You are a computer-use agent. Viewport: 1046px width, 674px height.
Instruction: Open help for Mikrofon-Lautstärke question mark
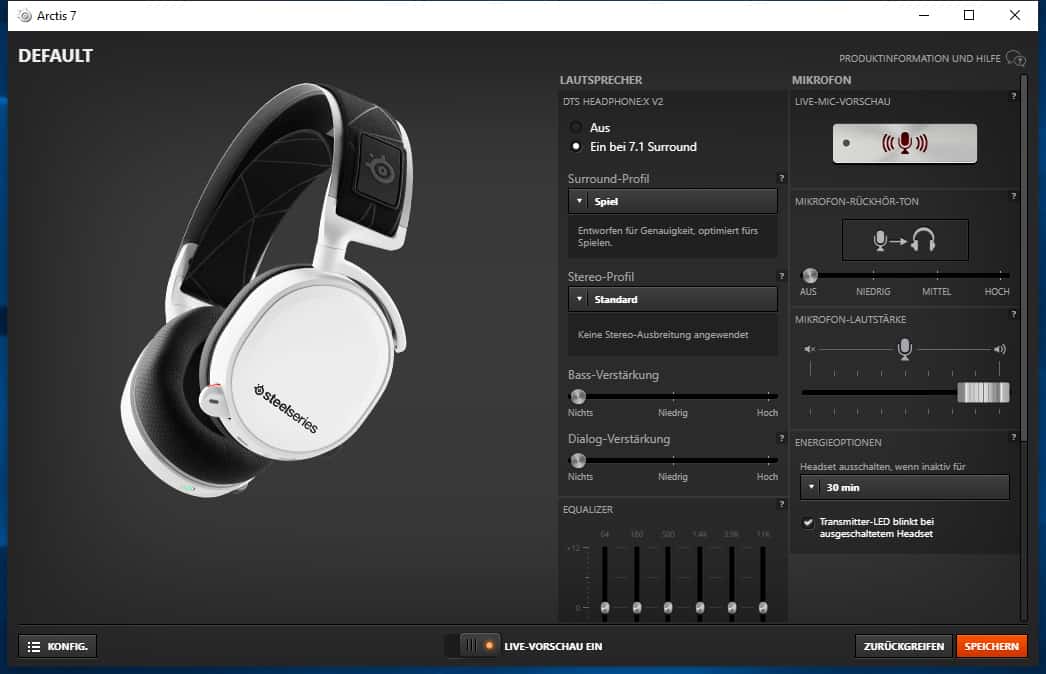pyautogui.click(x=1013, y=314)
